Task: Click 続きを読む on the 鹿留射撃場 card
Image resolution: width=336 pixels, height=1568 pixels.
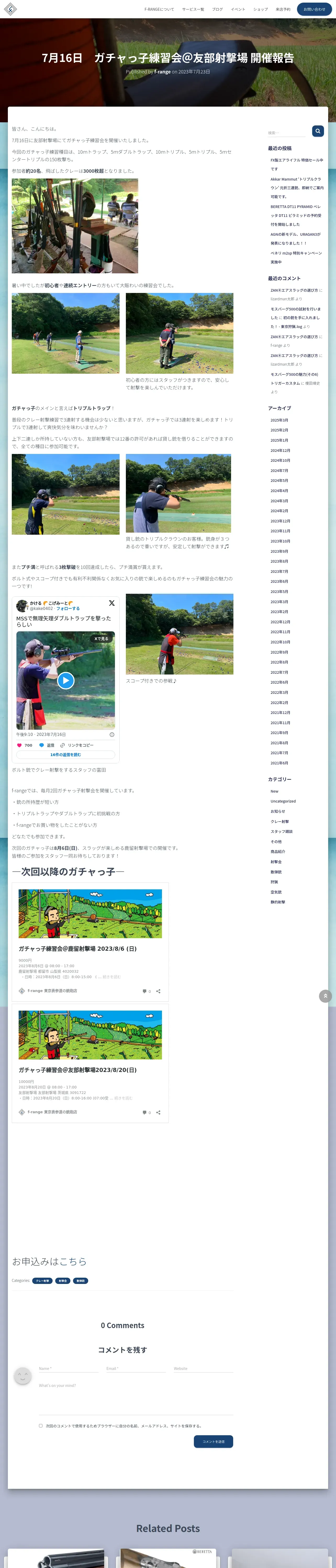Action: click(x=111, y=977)
